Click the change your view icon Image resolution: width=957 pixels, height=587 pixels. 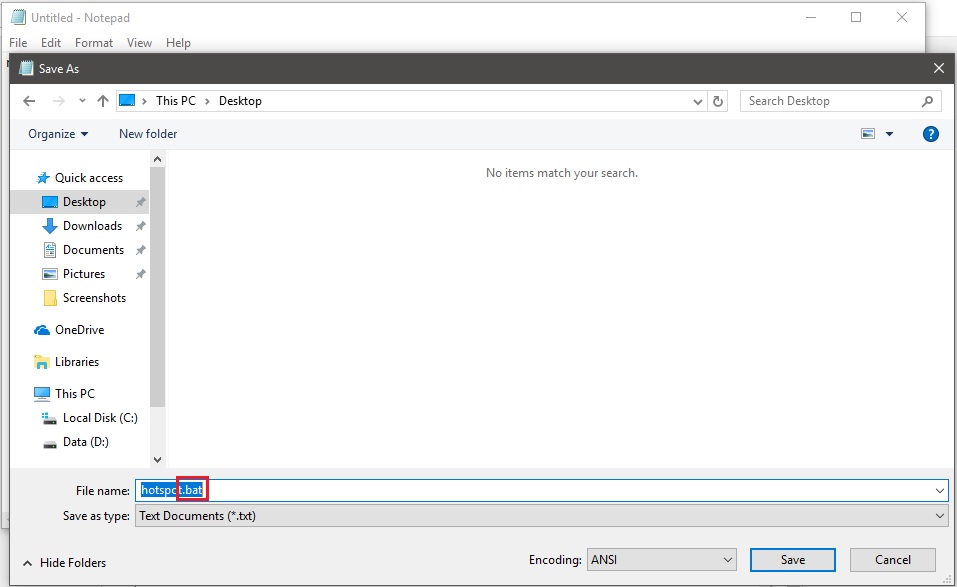point(866,133)
